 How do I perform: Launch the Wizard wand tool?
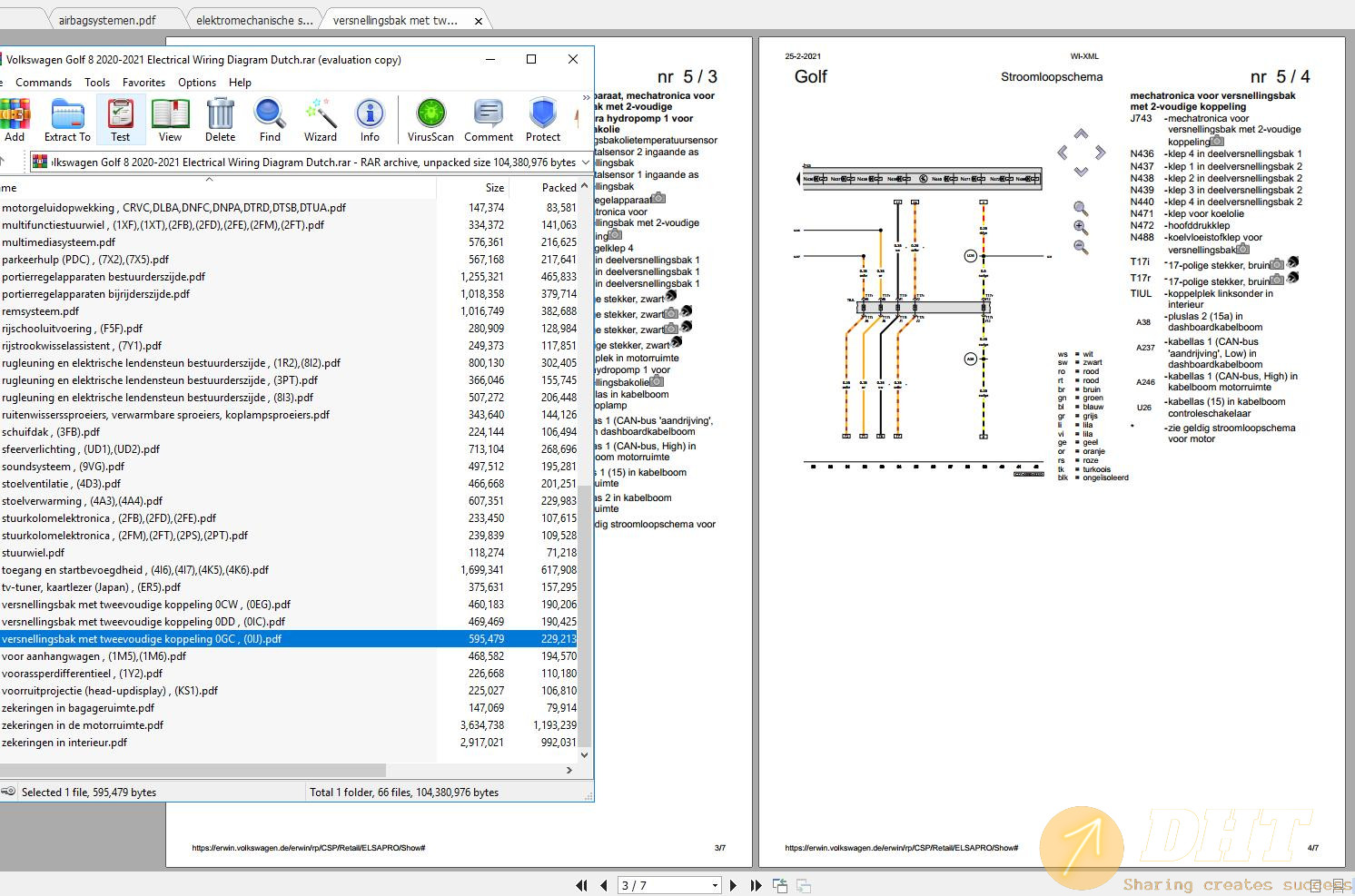pos(320,120)
